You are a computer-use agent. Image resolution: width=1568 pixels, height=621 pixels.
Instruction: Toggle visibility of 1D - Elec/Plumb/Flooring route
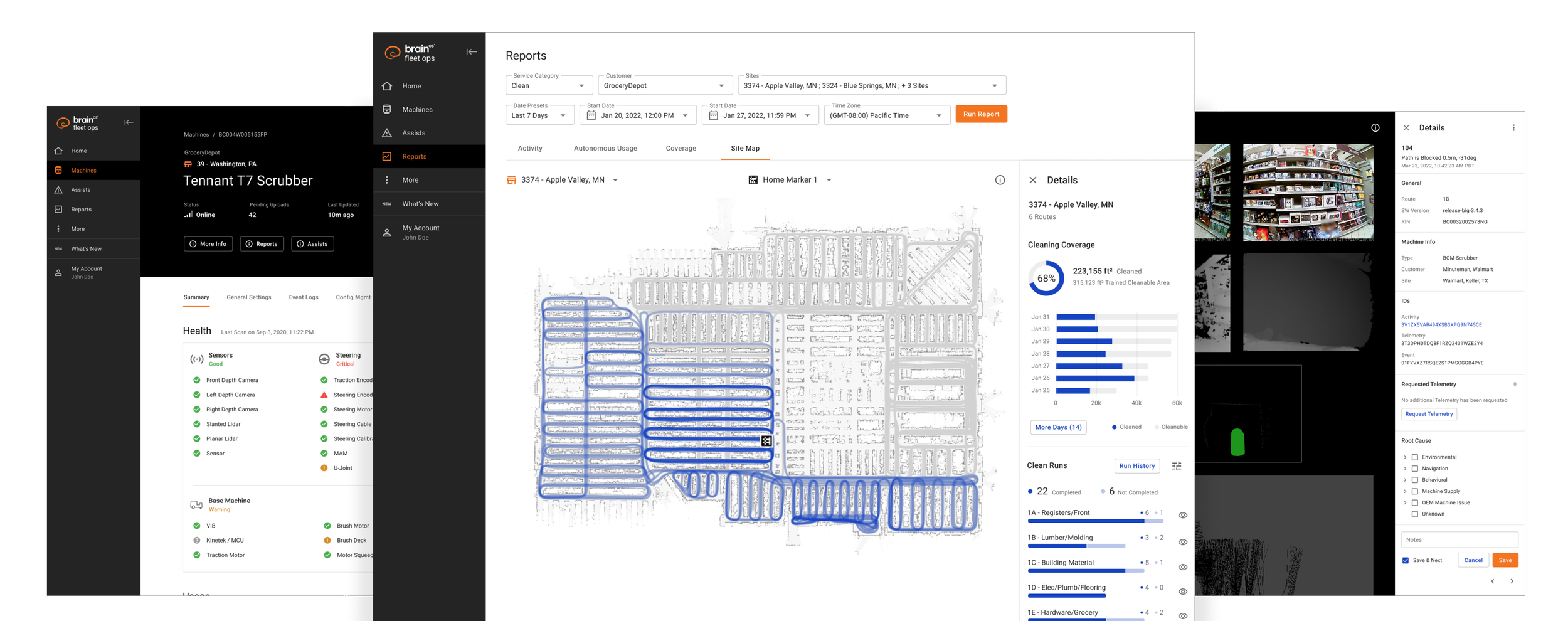[1183, 592]
